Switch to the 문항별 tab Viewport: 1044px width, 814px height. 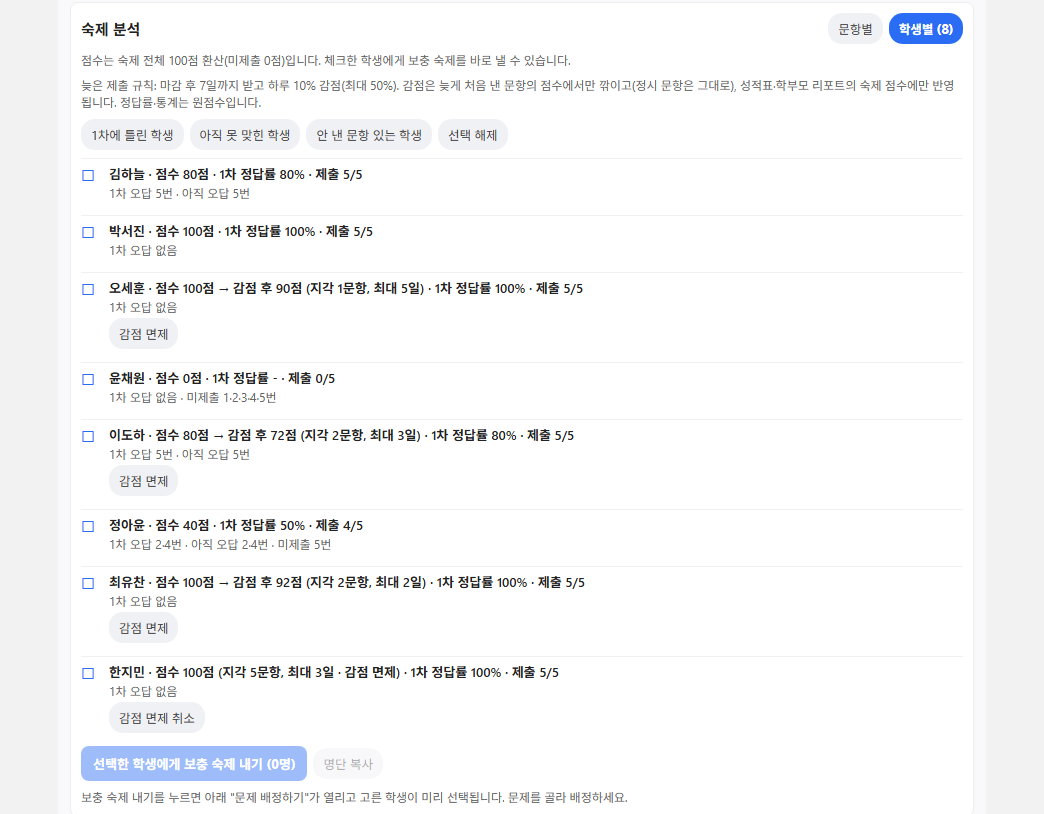(x=855, y=29)
